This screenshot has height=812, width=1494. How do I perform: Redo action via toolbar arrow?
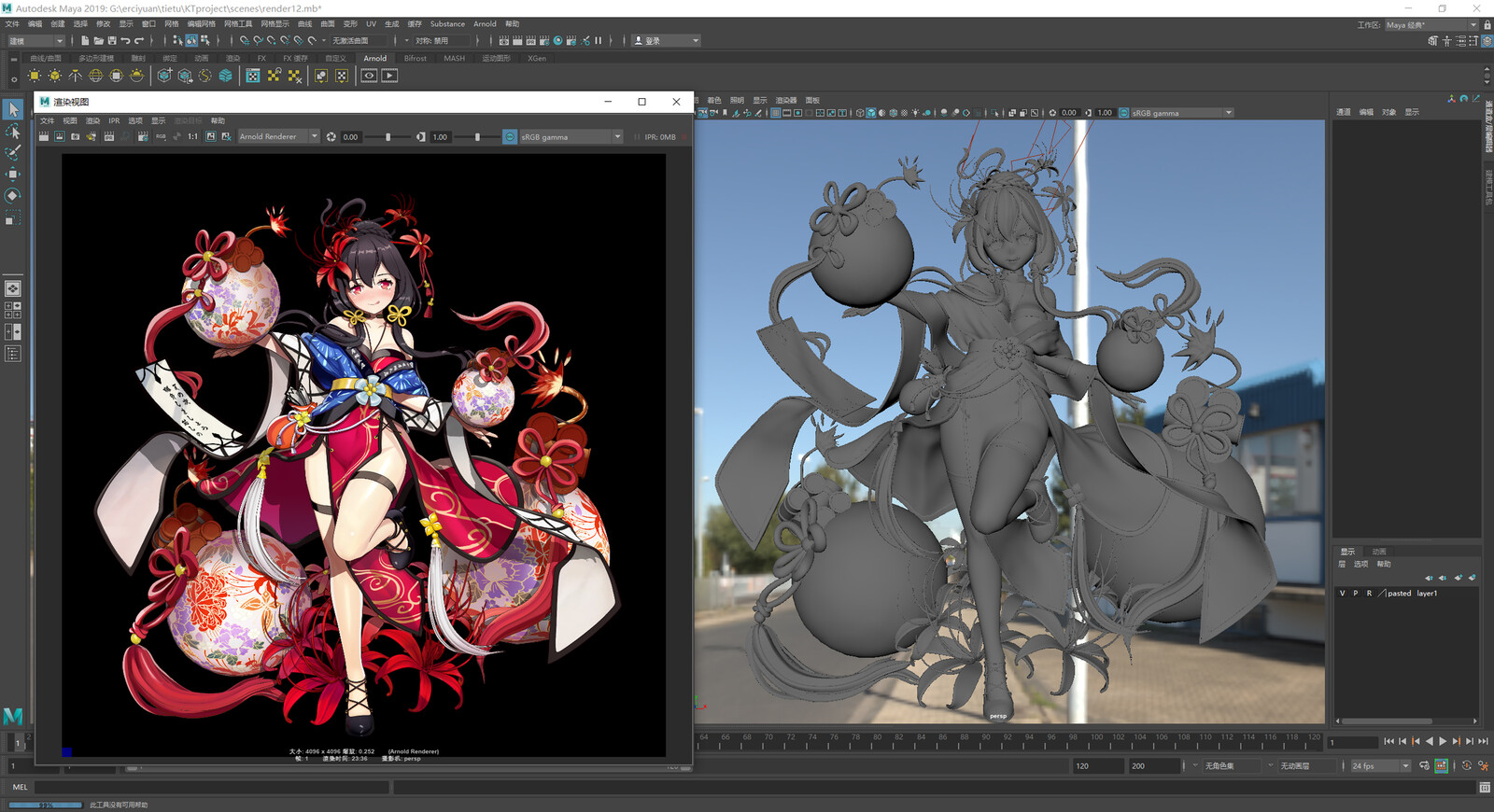[x=139, y=41]
